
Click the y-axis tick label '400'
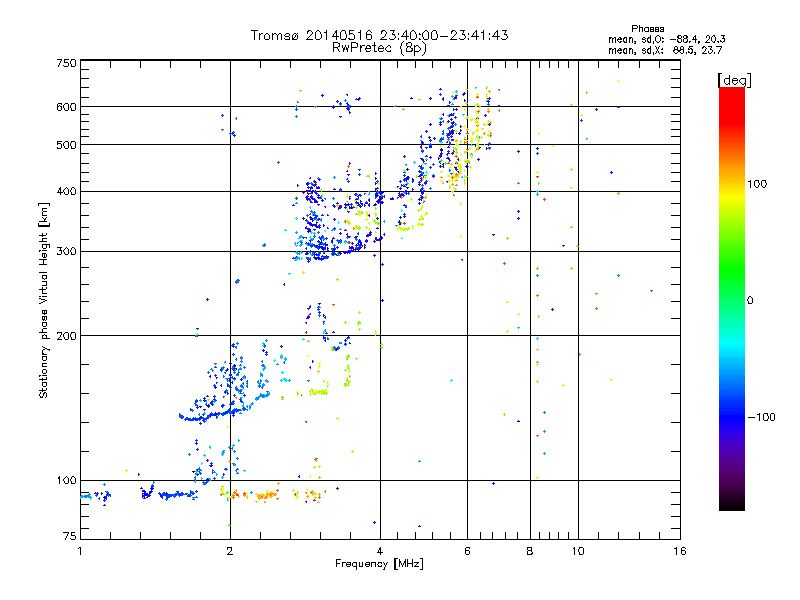tap(66, 192)
